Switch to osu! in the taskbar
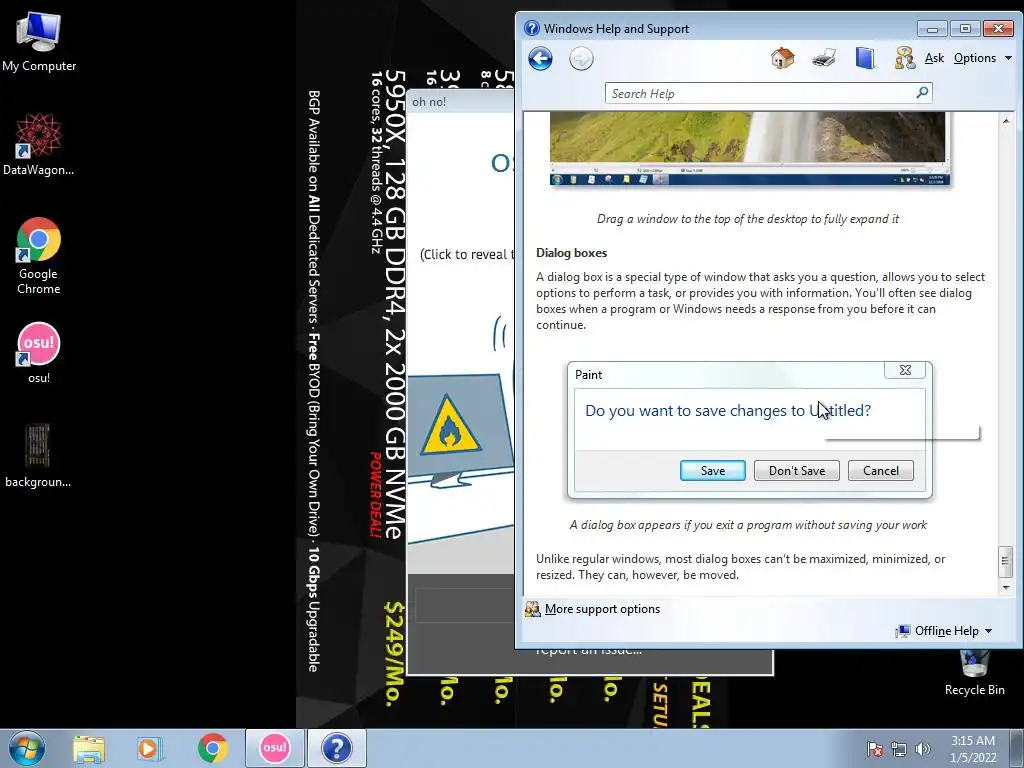The width and height of the screenshot is (1024, 768). (275, 748)
